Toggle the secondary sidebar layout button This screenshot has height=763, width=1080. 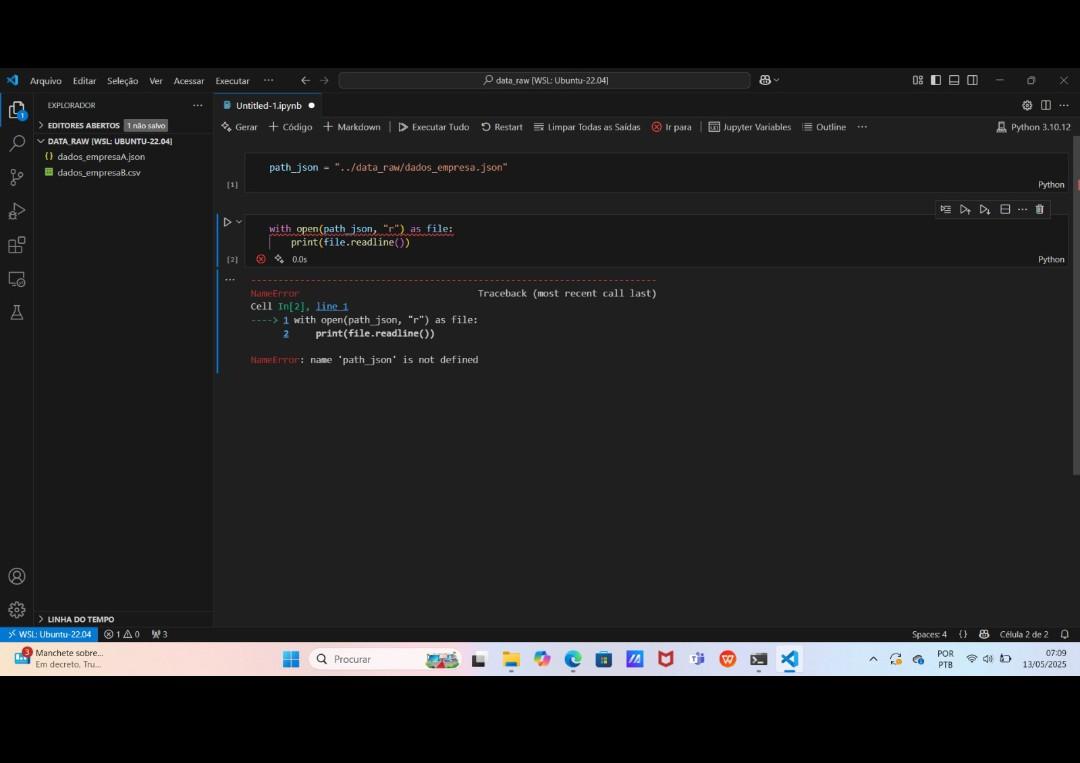(973, 81)
